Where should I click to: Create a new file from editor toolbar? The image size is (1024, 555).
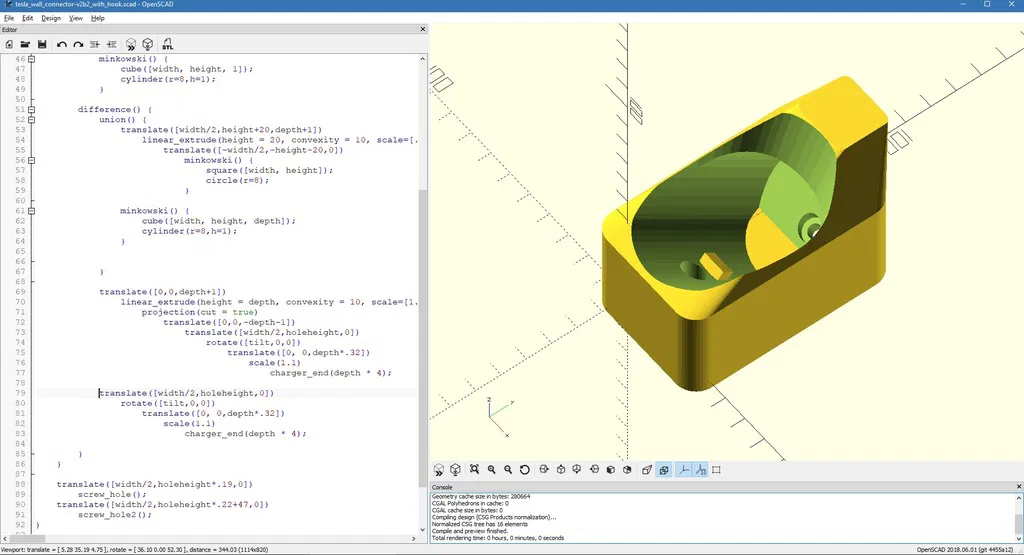click(9, 44)
